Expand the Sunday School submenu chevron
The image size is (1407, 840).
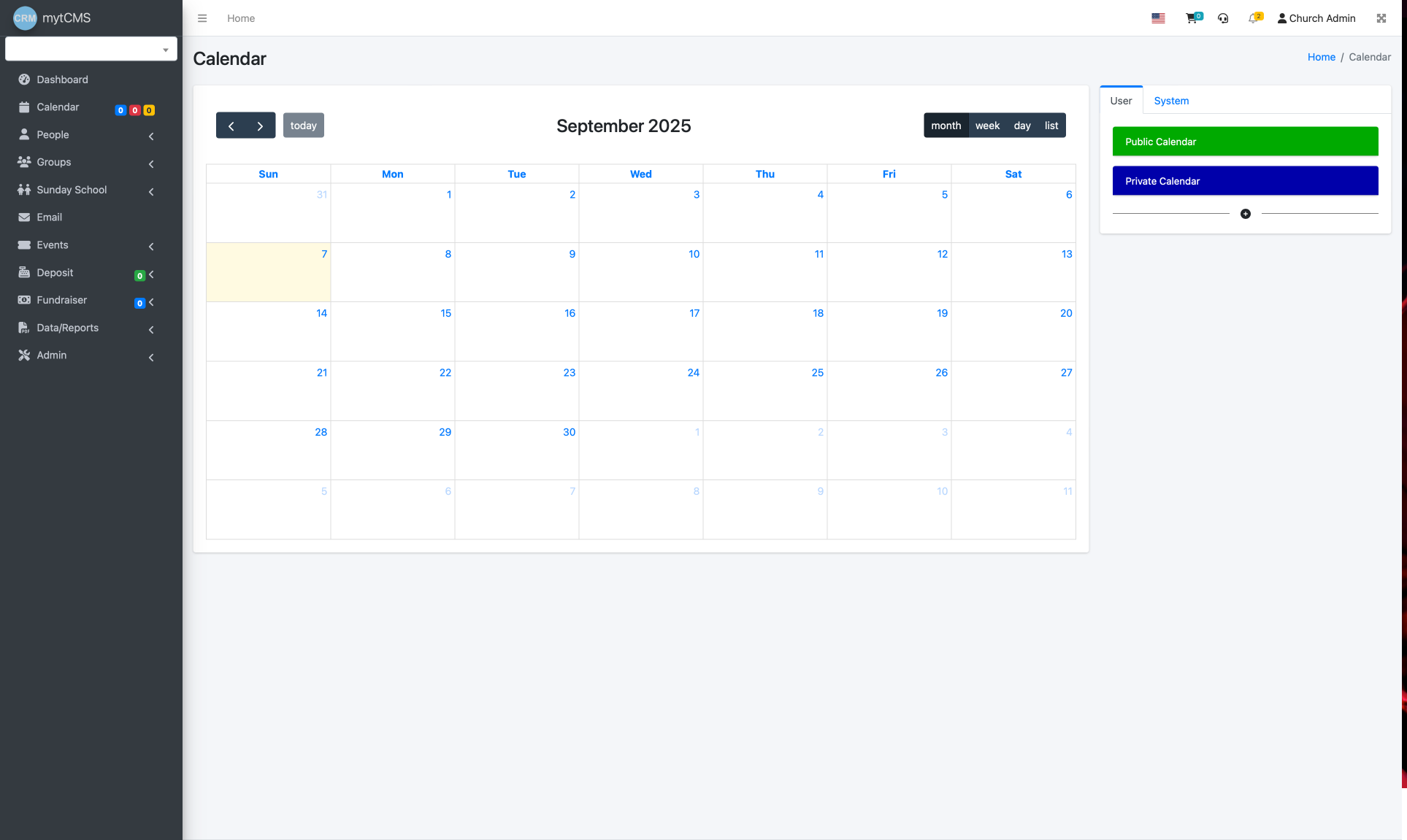coord(151,192)
